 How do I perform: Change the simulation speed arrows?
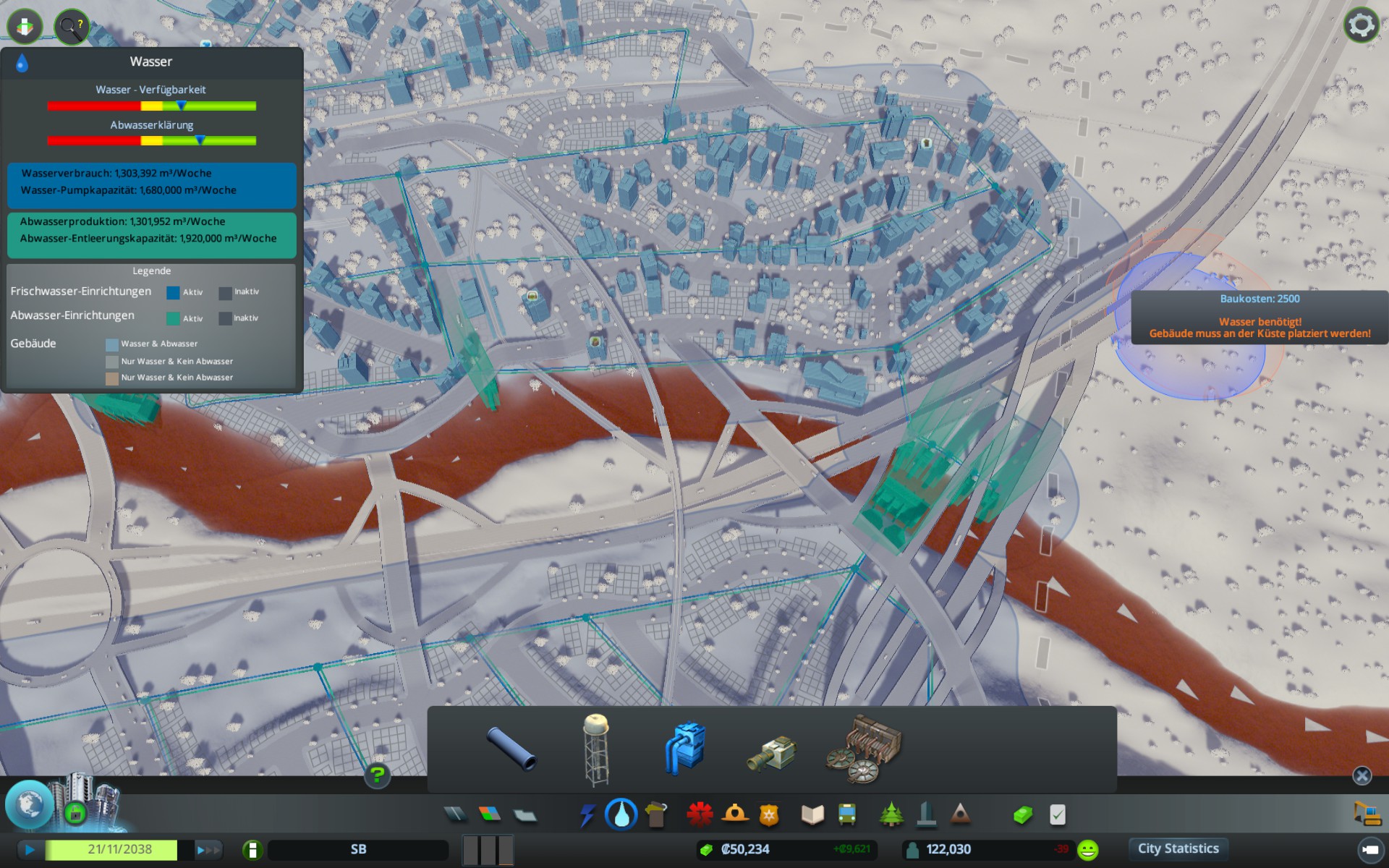click(x=208, y=850)
